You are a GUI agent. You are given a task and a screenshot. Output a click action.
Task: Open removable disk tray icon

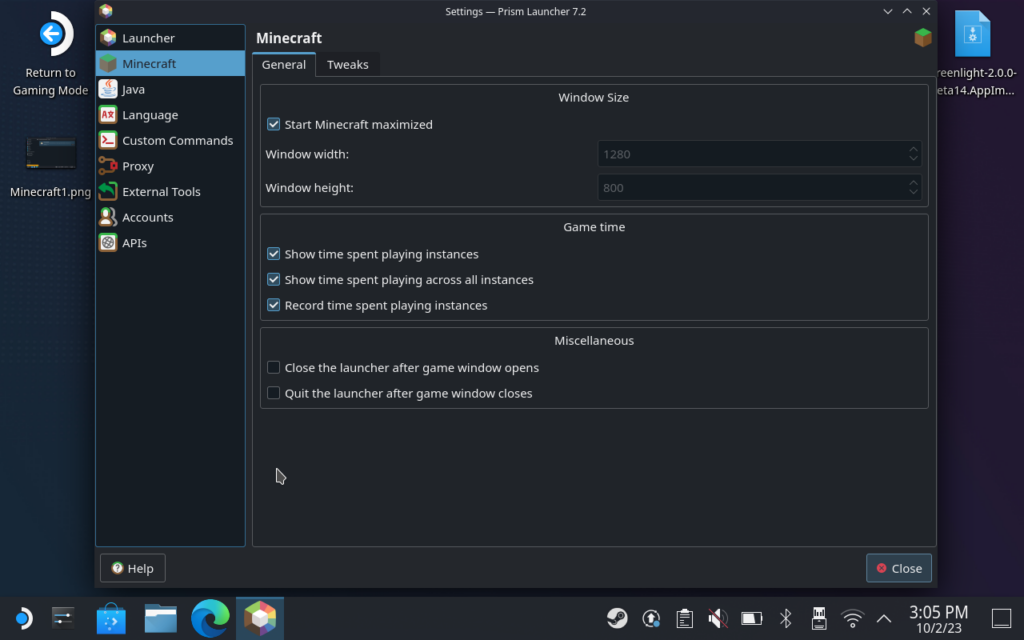pyautogui.click(x=819, y=618)
